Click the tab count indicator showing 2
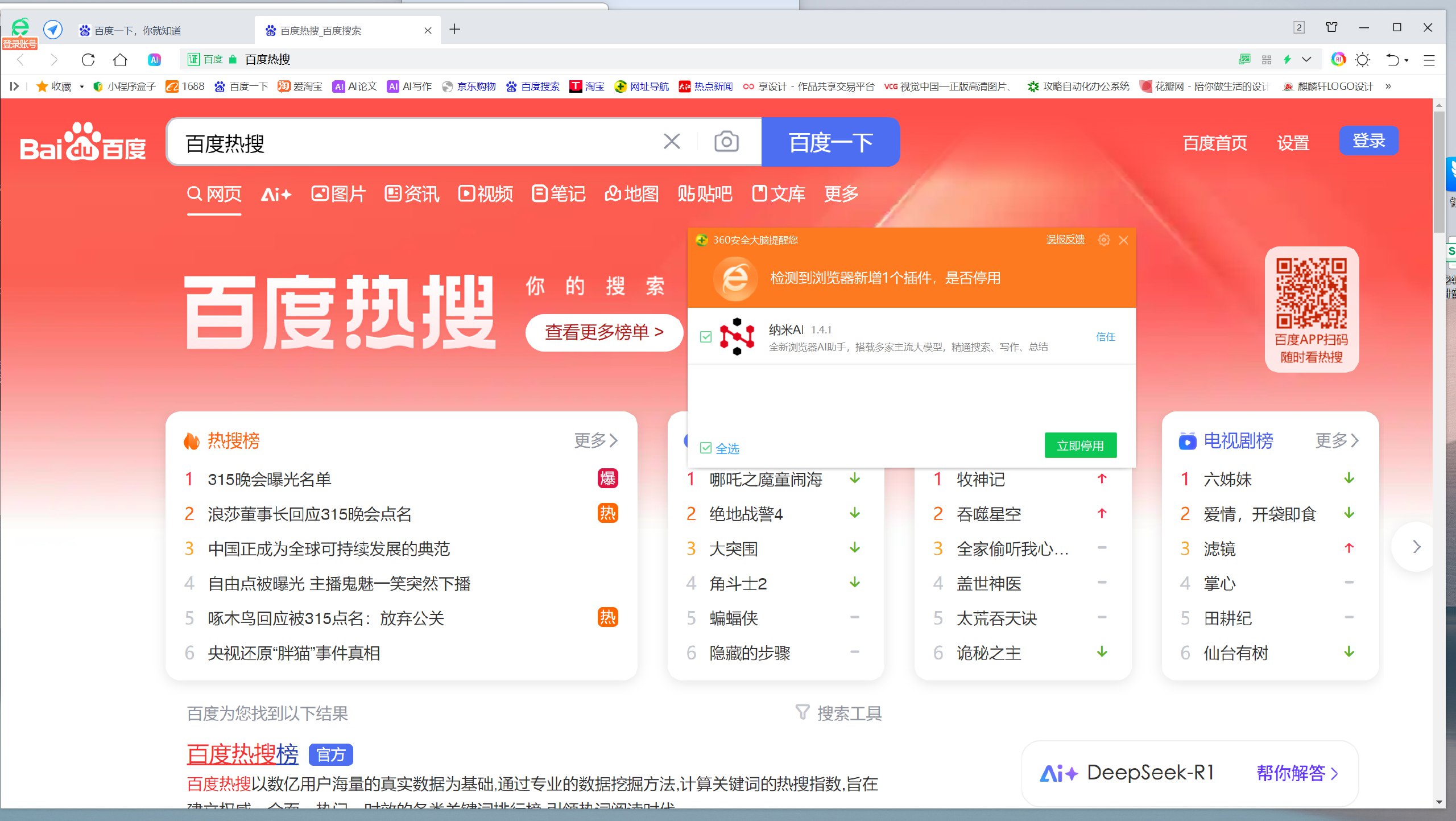Image resolution: width=1456 pixels, height=821 pixels. [x=1299, y=27]
